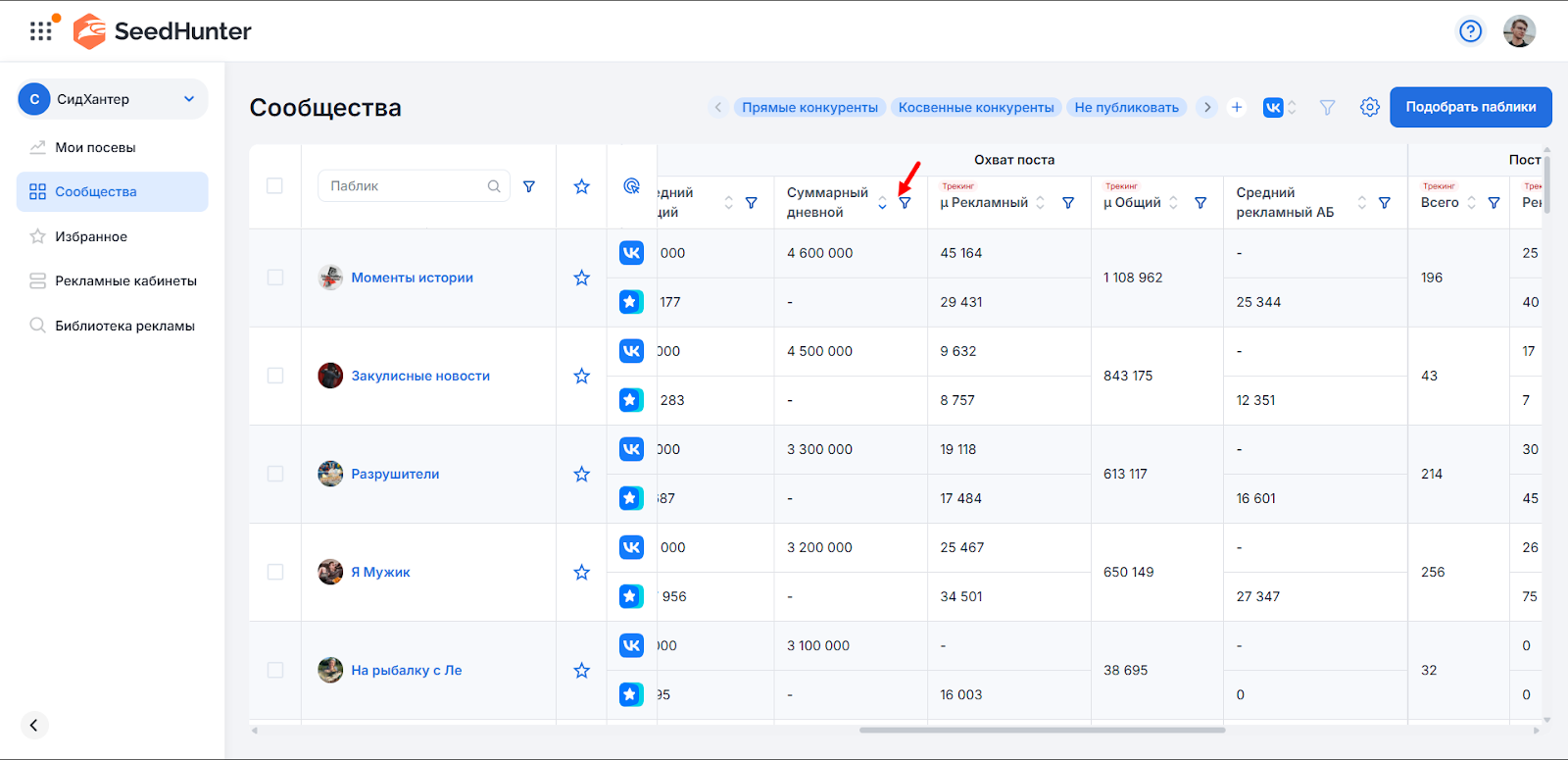Toggle the select-all checkbox in table header

(x=274, y=186)
